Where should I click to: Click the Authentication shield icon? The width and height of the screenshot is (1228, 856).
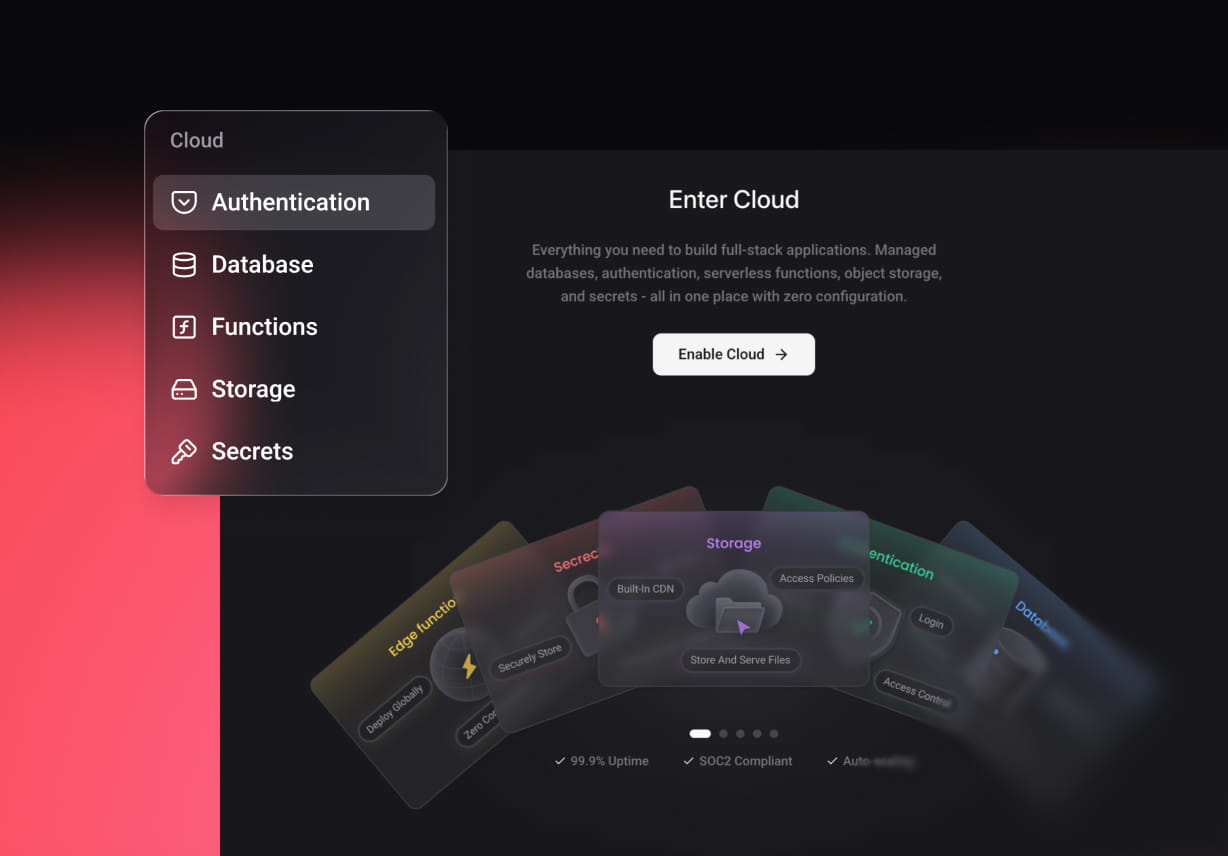[x=184, y=202]
